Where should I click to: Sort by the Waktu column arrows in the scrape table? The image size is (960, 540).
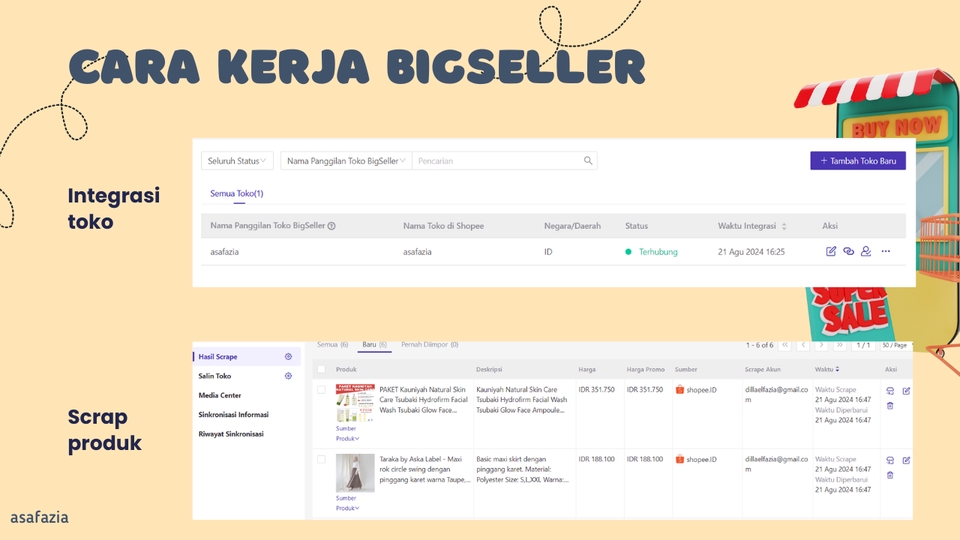pyautogui.click(x=838, y=369)
